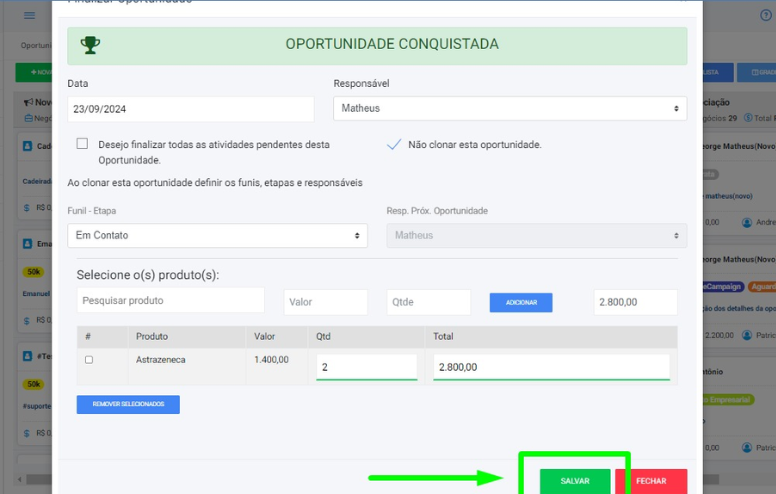Click the Data field showing 23/09/2024

pos(190,108)
